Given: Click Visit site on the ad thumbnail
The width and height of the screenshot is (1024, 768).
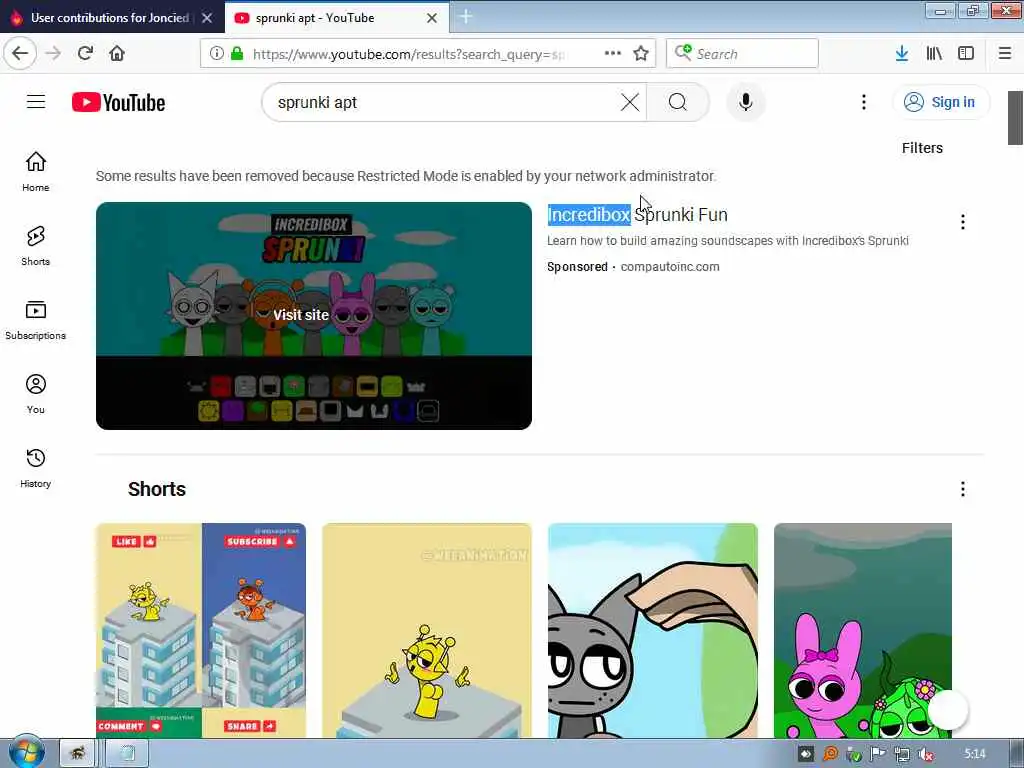Looking at the screenshot, I should (301, 315).
